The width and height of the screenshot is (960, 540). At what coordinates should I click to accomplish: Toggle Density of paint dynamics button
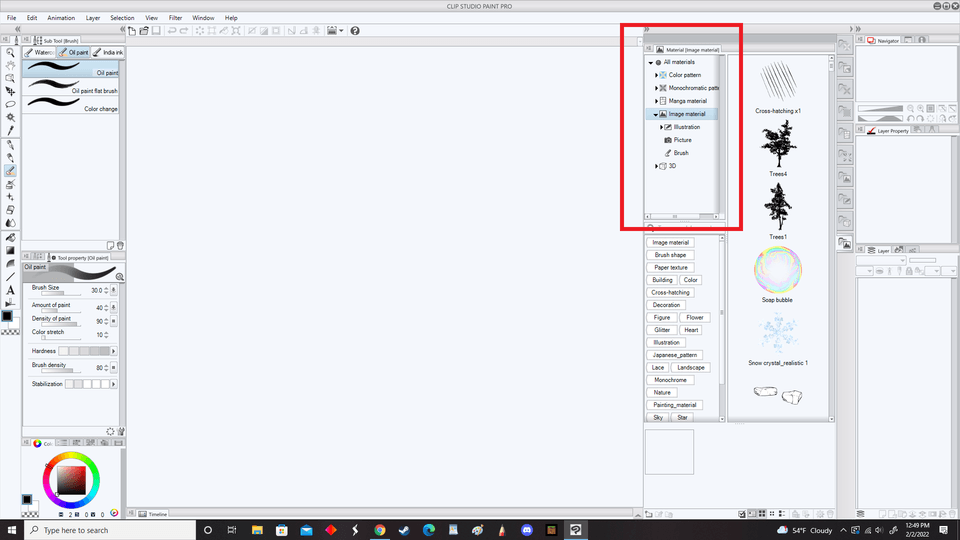[113, 321]
